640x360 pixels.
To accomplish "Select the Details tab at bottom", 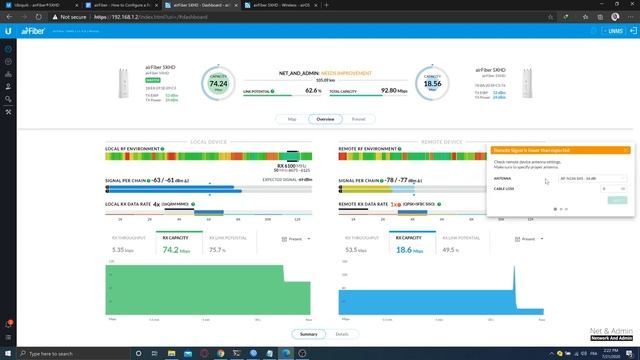I will click(342, 334).
